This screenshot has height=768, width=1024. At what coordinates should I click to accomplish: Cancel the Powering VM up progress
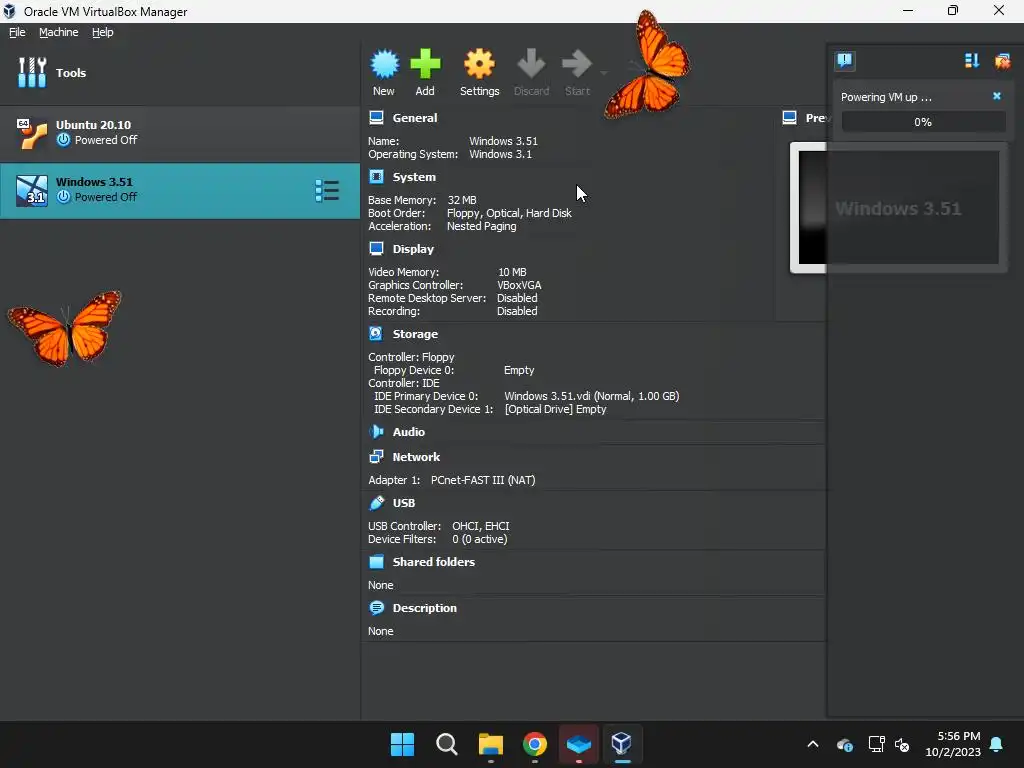[x=997, y=96]
